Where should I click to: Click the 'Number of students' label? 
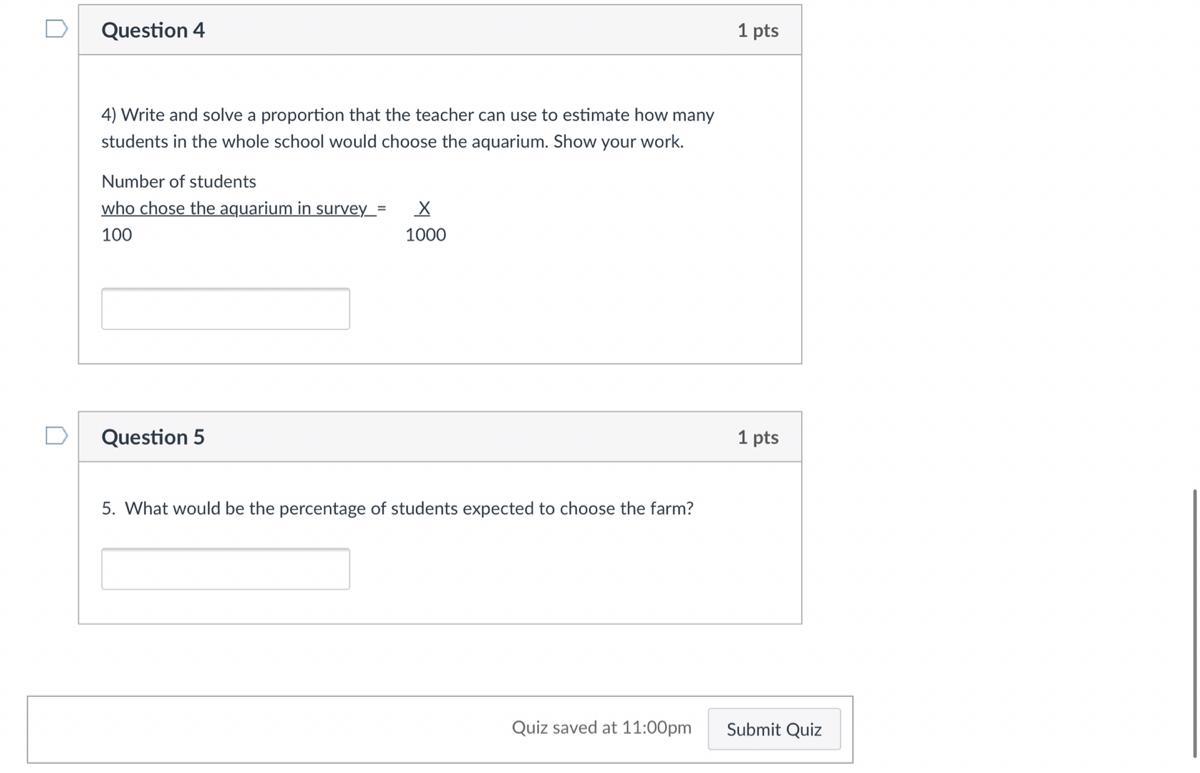pos(179,181)
